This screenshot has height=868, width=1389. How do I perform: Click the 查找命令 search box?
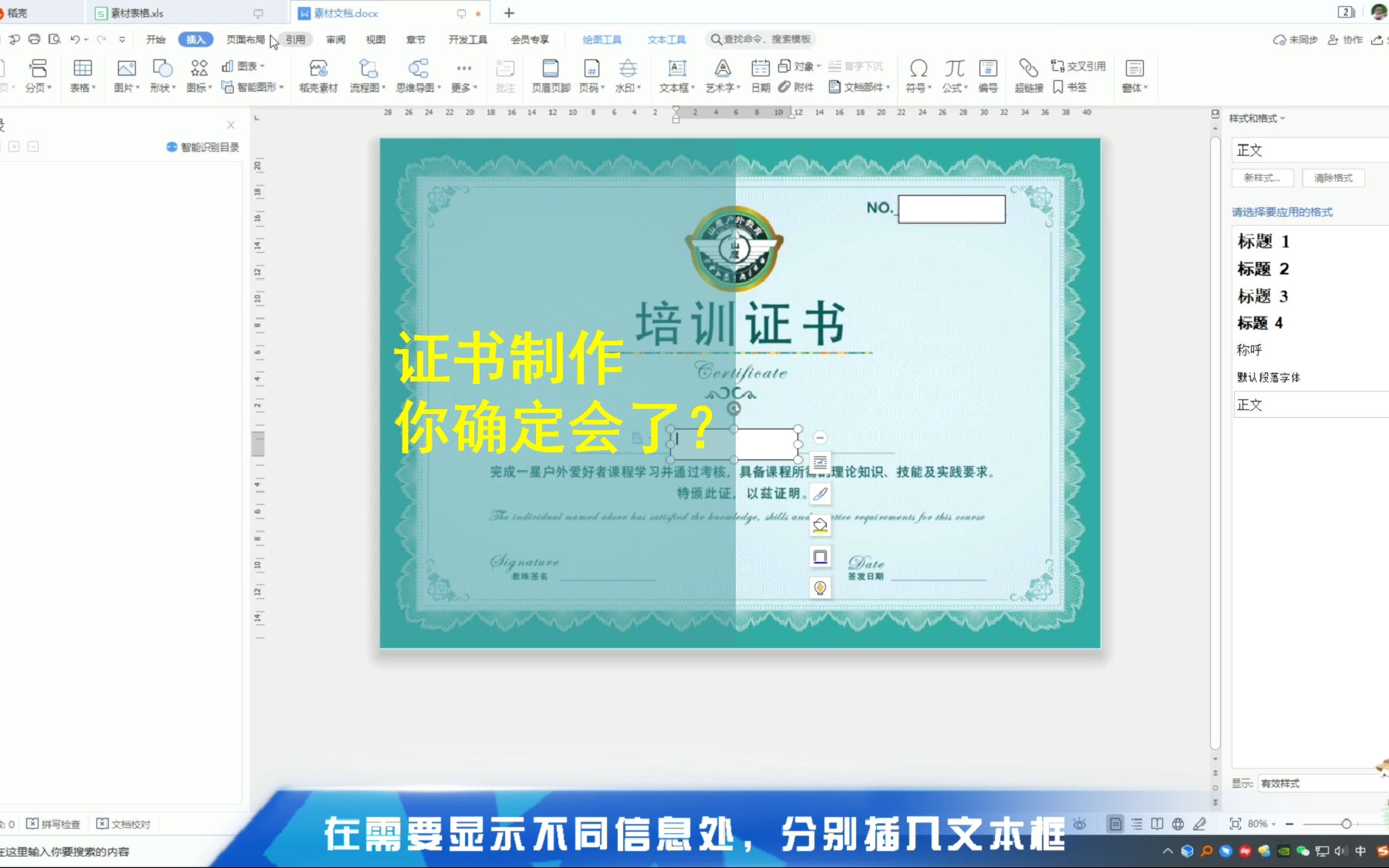click(x=762, y=39)
